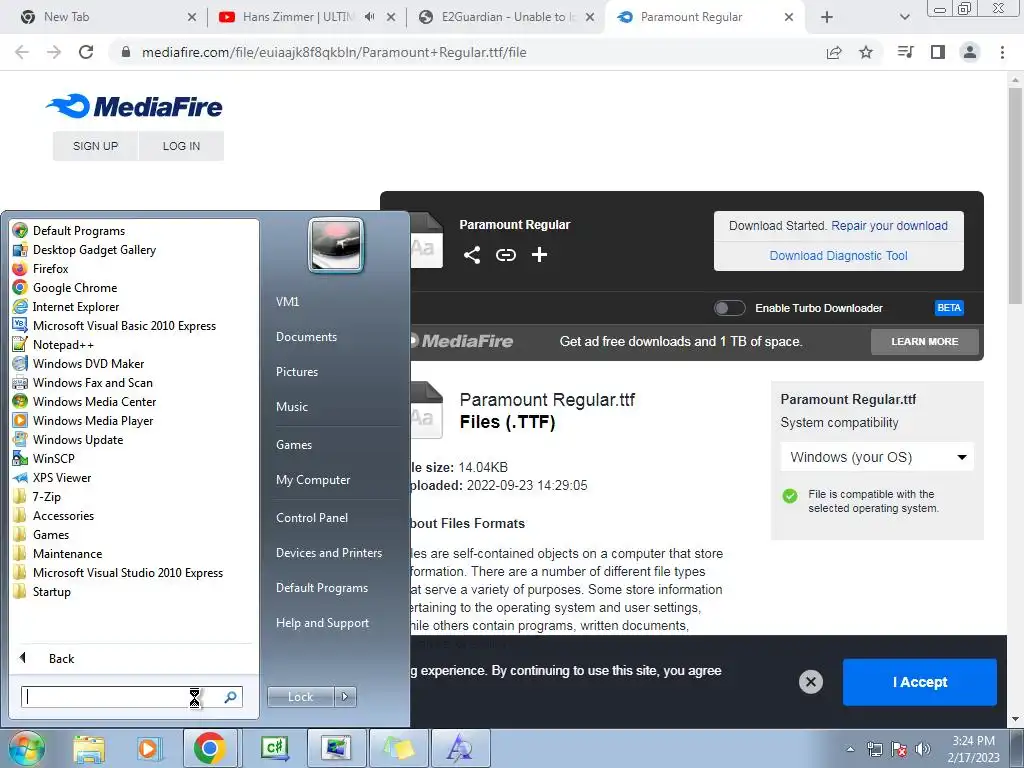Open My Computer from Start menu
1024x768 pixels.
point(313,479)
